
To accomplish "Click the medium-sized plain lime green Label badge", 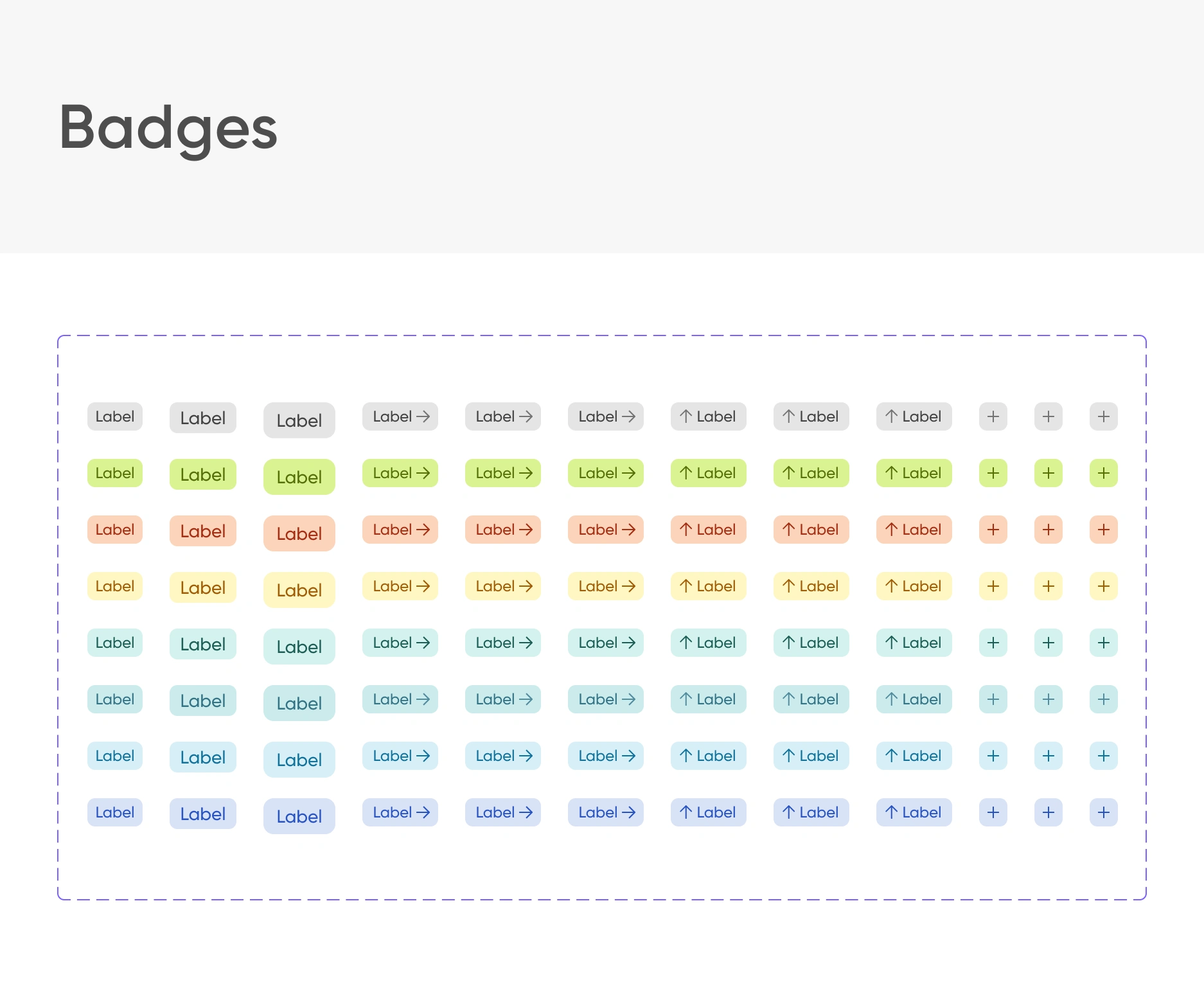I will [x=203, y=474].
